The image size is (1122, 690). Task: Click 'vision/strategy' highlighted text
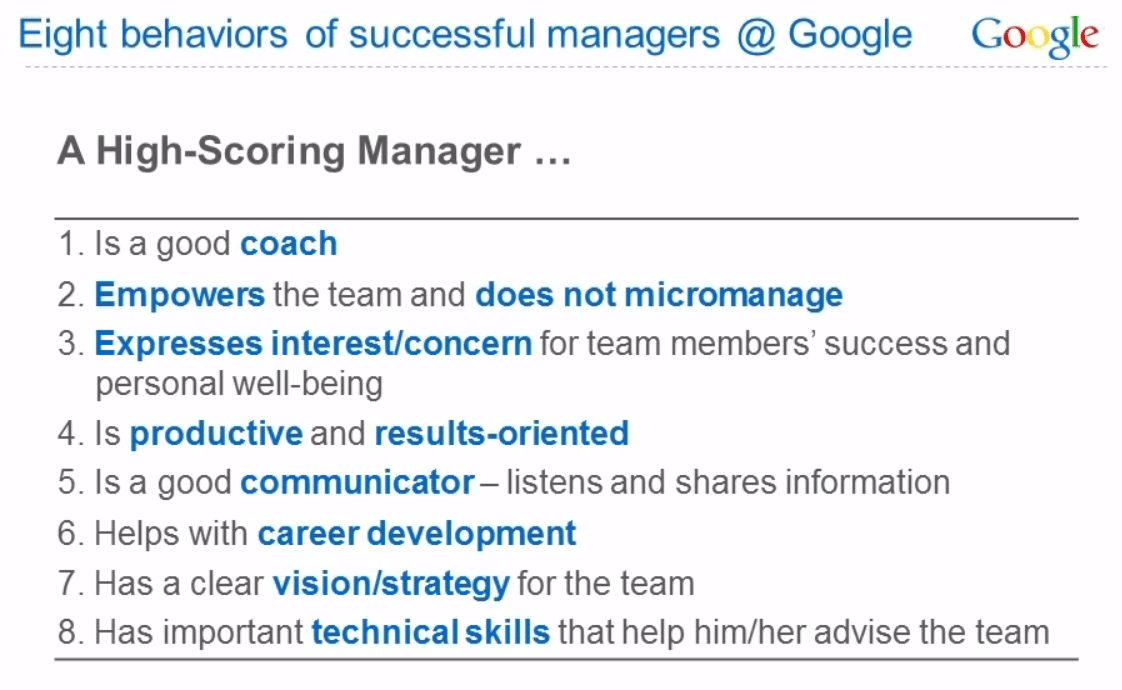click(391, 584)
